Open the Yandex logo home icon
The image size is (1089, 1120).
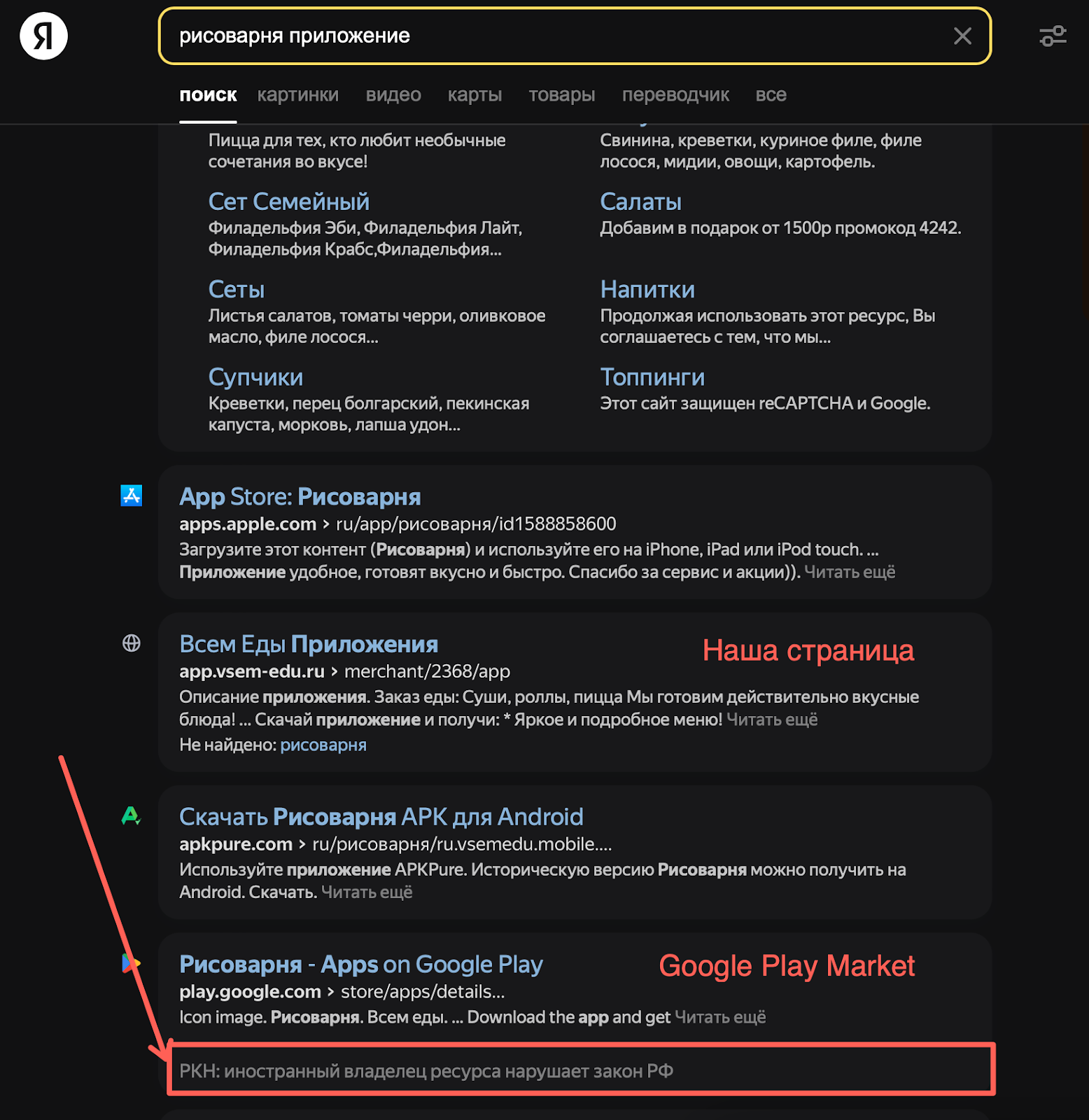coord(43,36)
